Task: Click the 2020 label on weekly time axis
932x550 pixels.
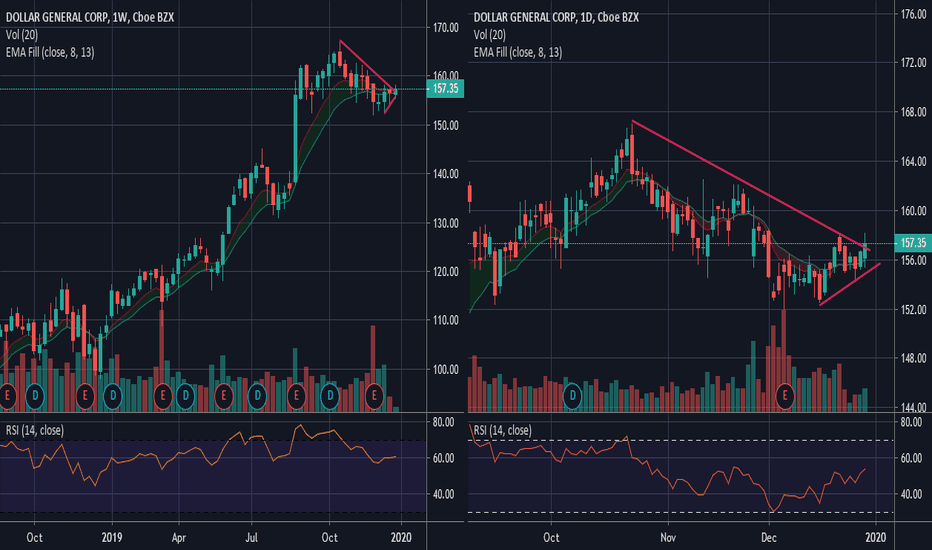Action: coord(401,538)
